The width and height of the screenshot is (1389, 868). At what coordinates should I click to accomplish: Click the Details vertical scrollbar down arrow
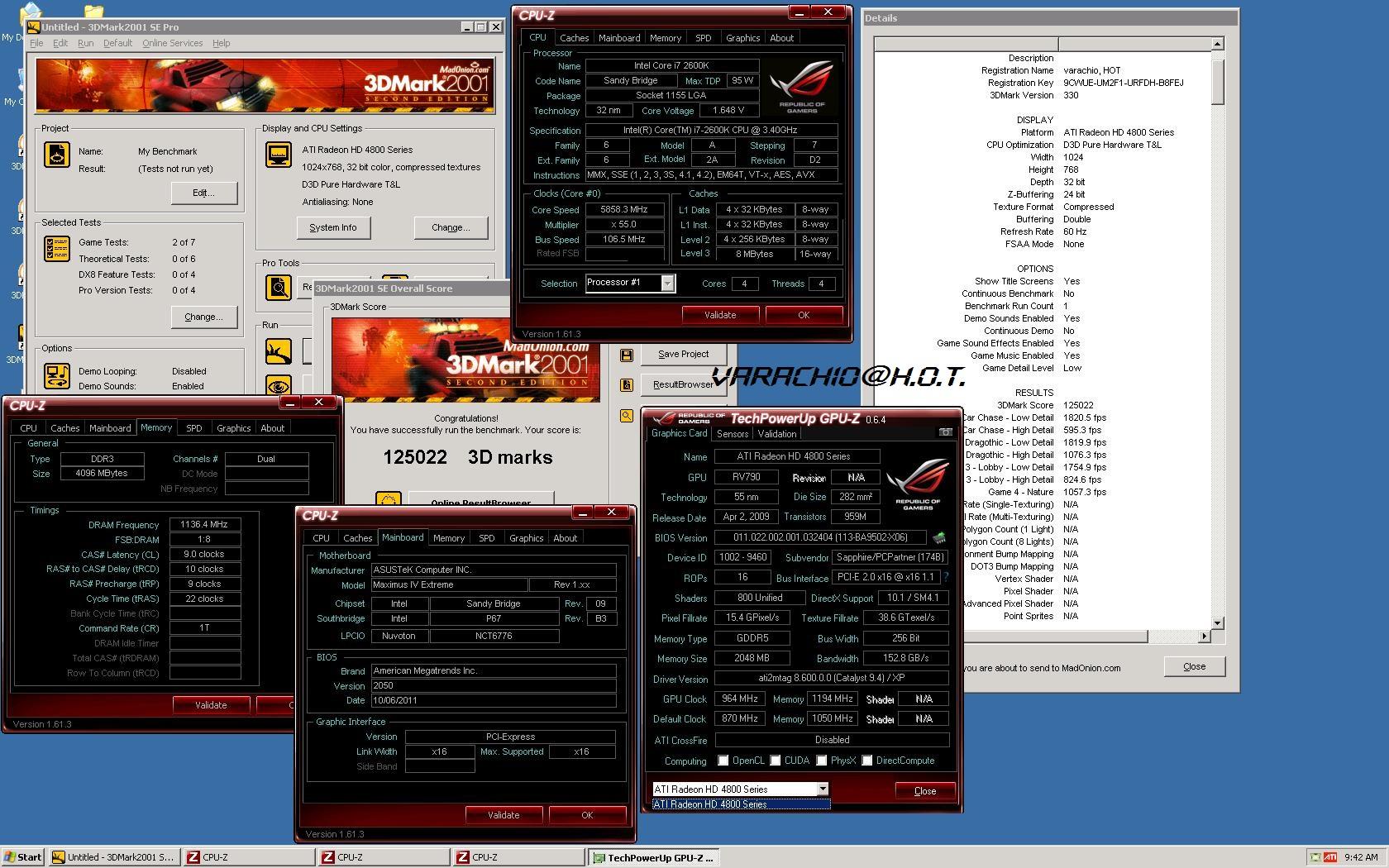(x=1217, y=623)
